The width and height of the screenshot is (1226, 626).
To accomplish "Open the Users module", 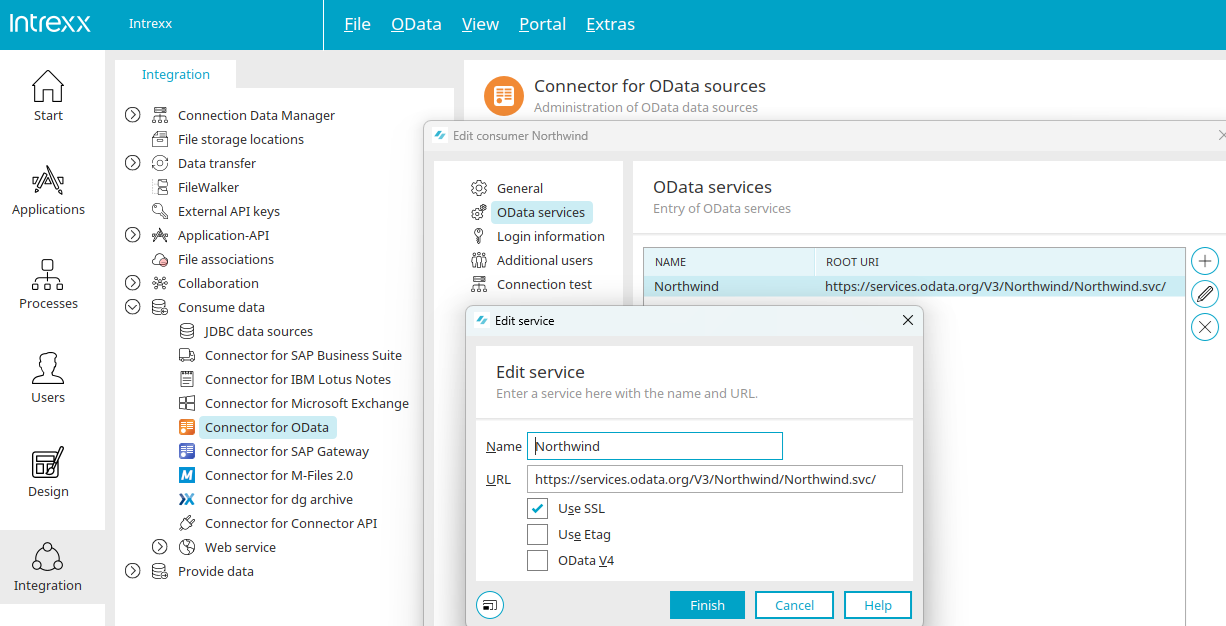I will click(48, 378).
